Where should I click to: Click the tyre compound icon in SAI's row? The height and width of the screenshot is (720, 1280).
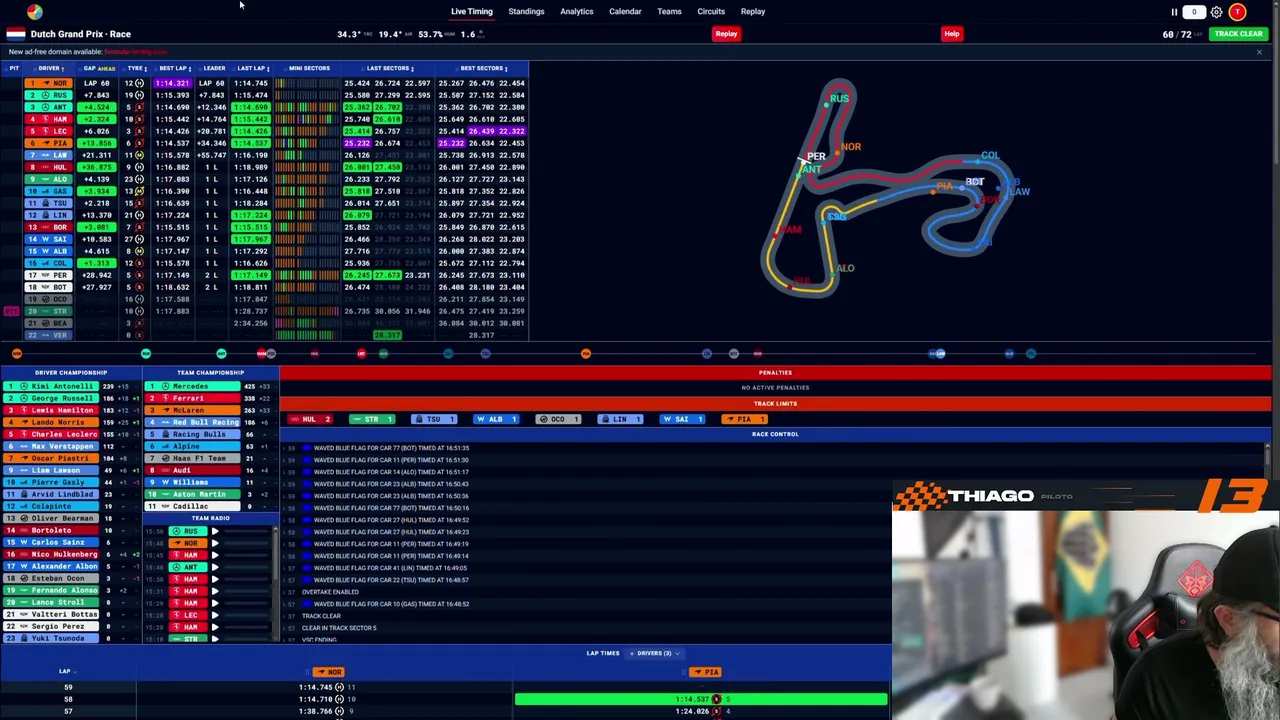[x=139, y=239]
